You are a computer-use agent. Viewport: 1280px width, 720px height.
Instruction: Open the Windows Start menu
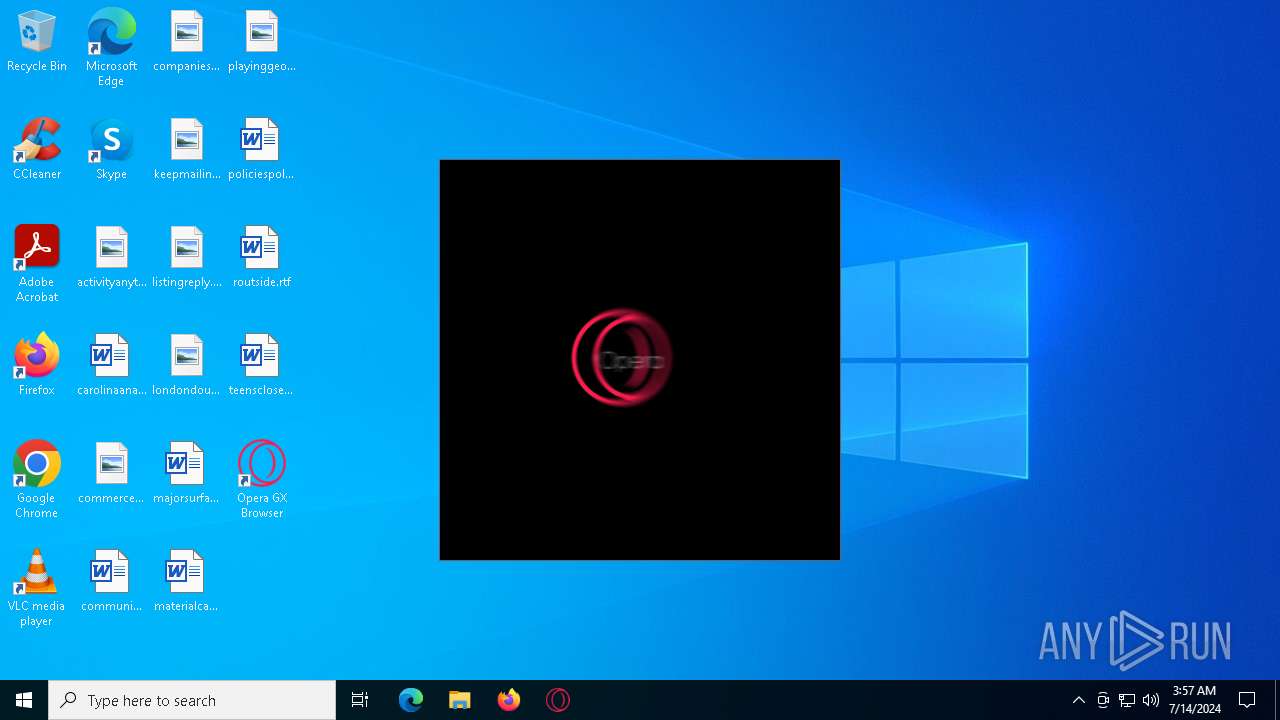pos(24,700)
